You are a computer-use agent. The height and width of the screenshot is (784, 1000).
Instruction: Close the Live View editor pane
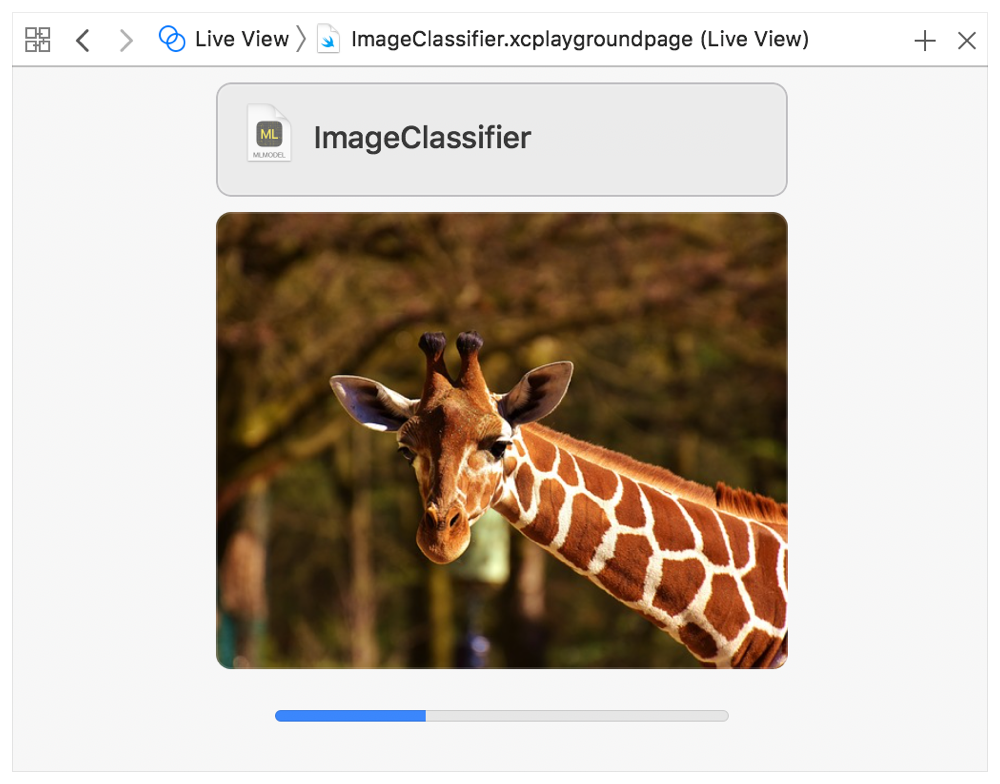(x=966, y=40)
